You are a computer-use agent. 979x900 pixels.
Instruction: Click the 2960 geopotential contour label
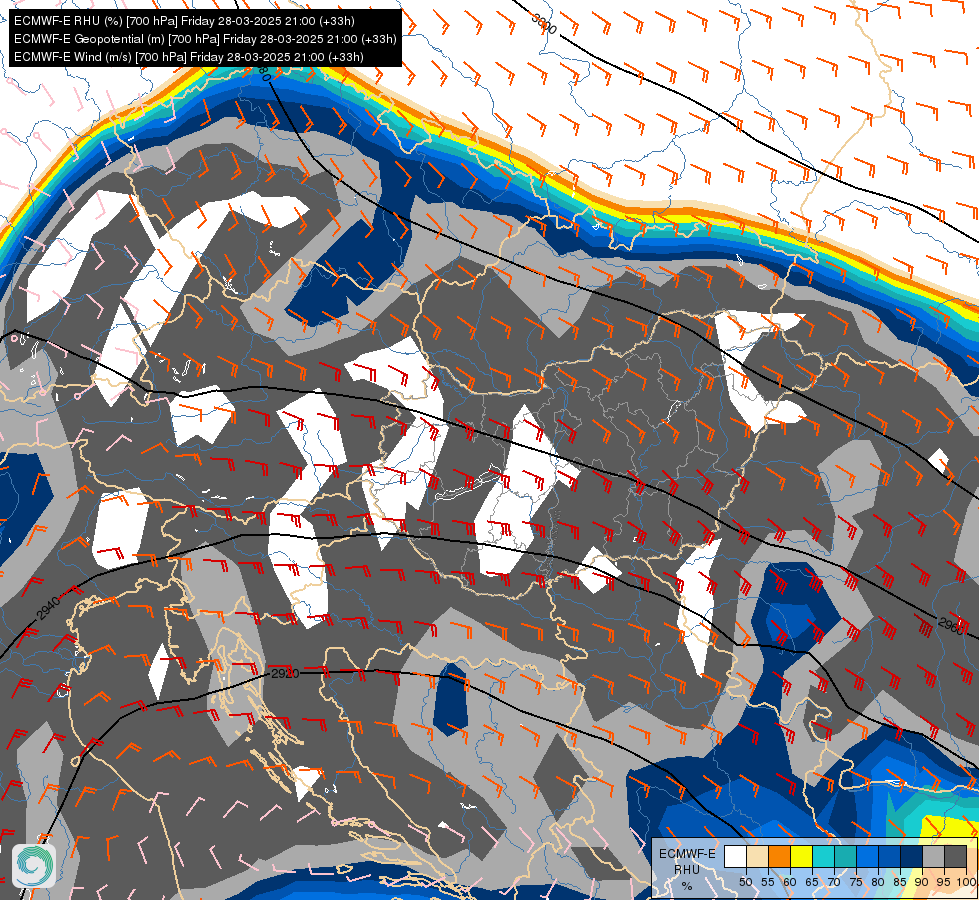click(951, 625)
